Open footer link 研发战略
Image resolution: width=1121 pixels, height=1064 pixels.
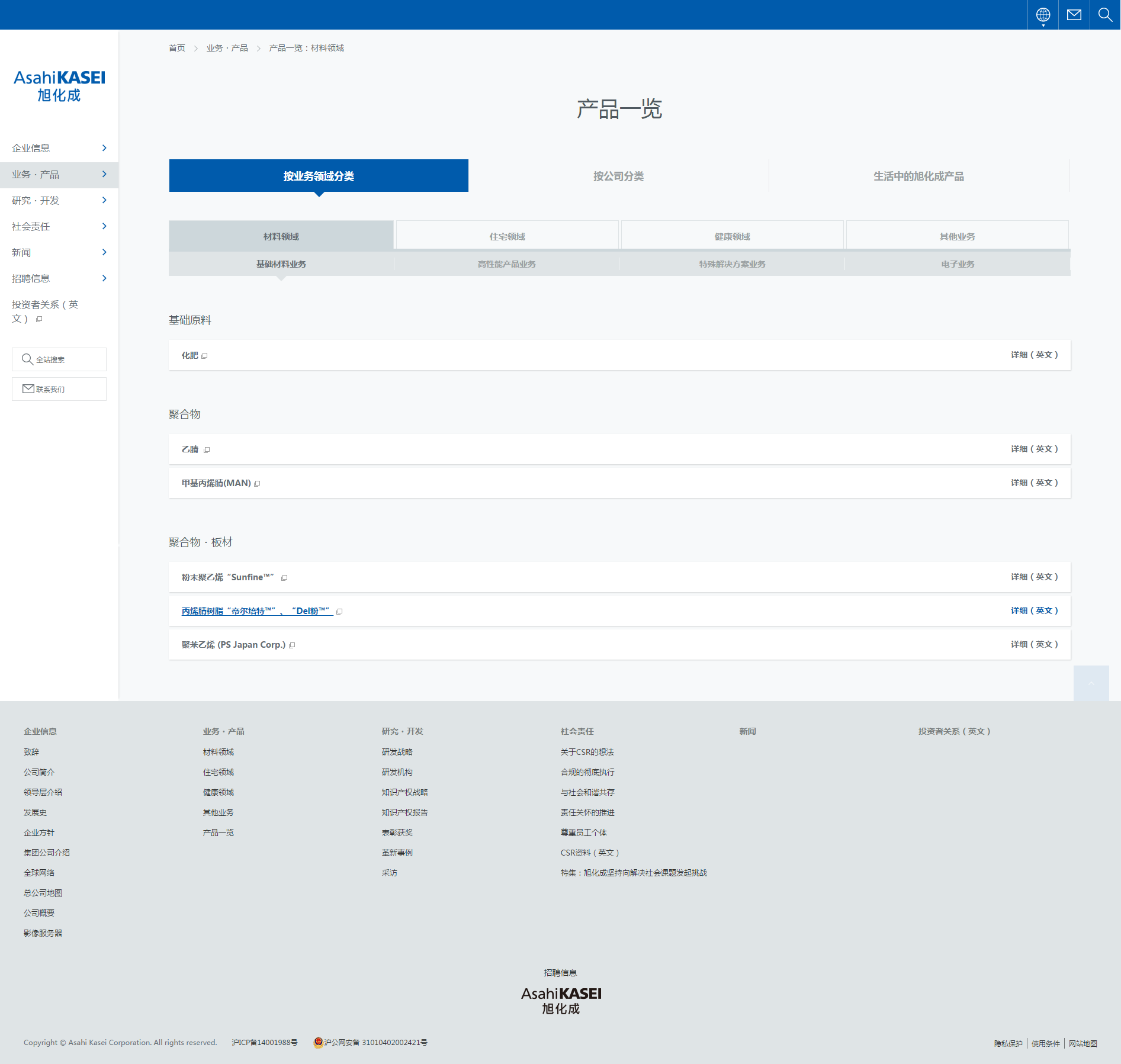(397, 752)
